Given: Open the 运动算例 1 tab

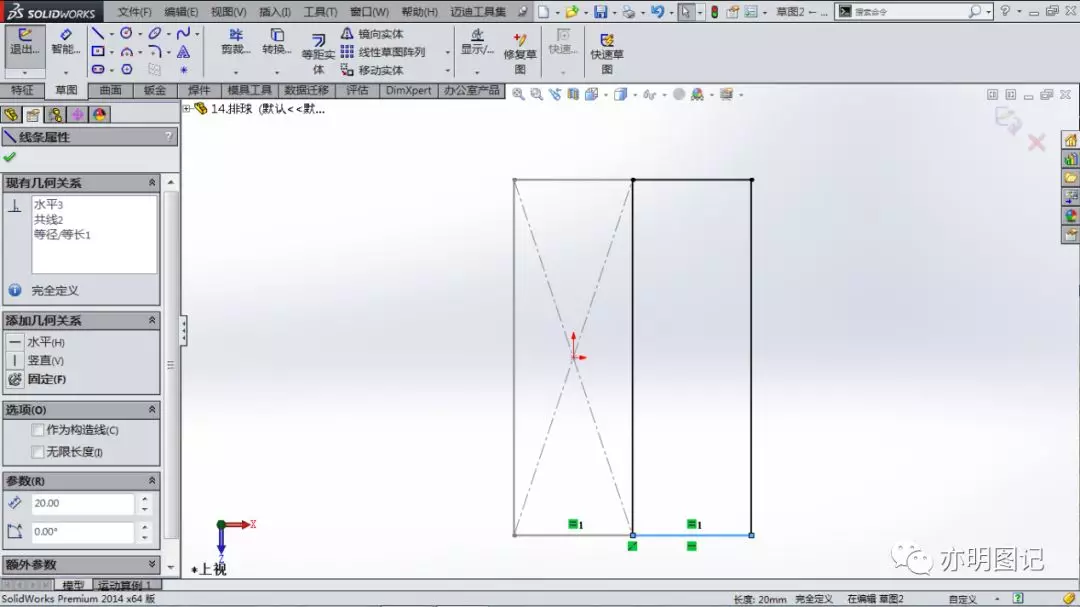Looking at the screenshot, I should [124, 585].
